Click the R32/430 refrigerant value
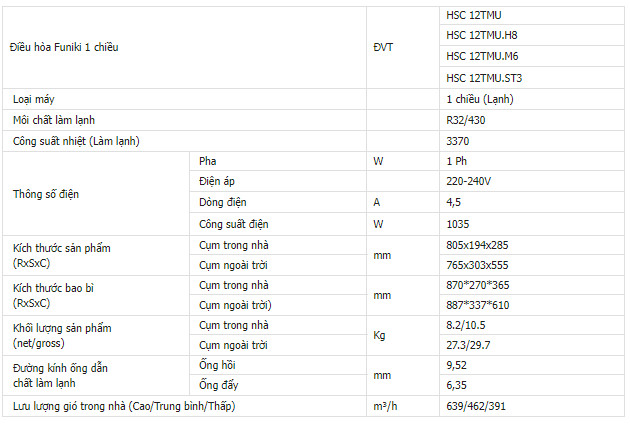This screenshot has height=437, width=630. point(466,120)
